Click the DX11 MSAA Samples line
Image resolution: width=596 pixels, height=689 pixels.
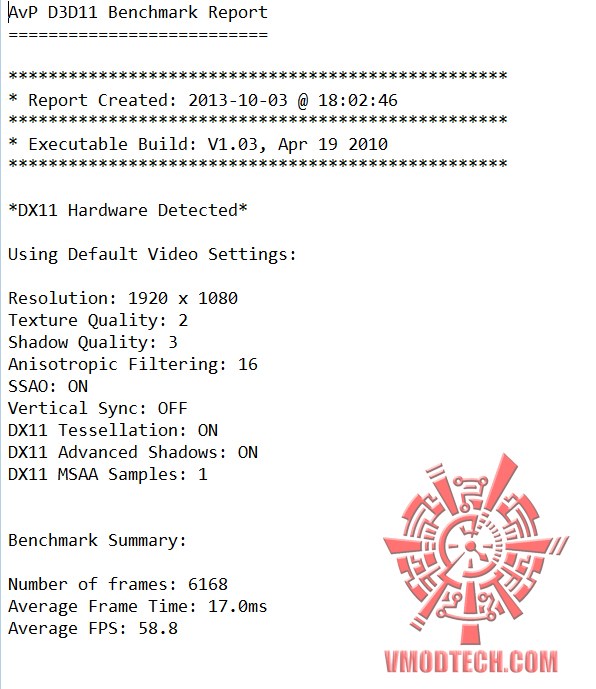click(x=108, y=475)
